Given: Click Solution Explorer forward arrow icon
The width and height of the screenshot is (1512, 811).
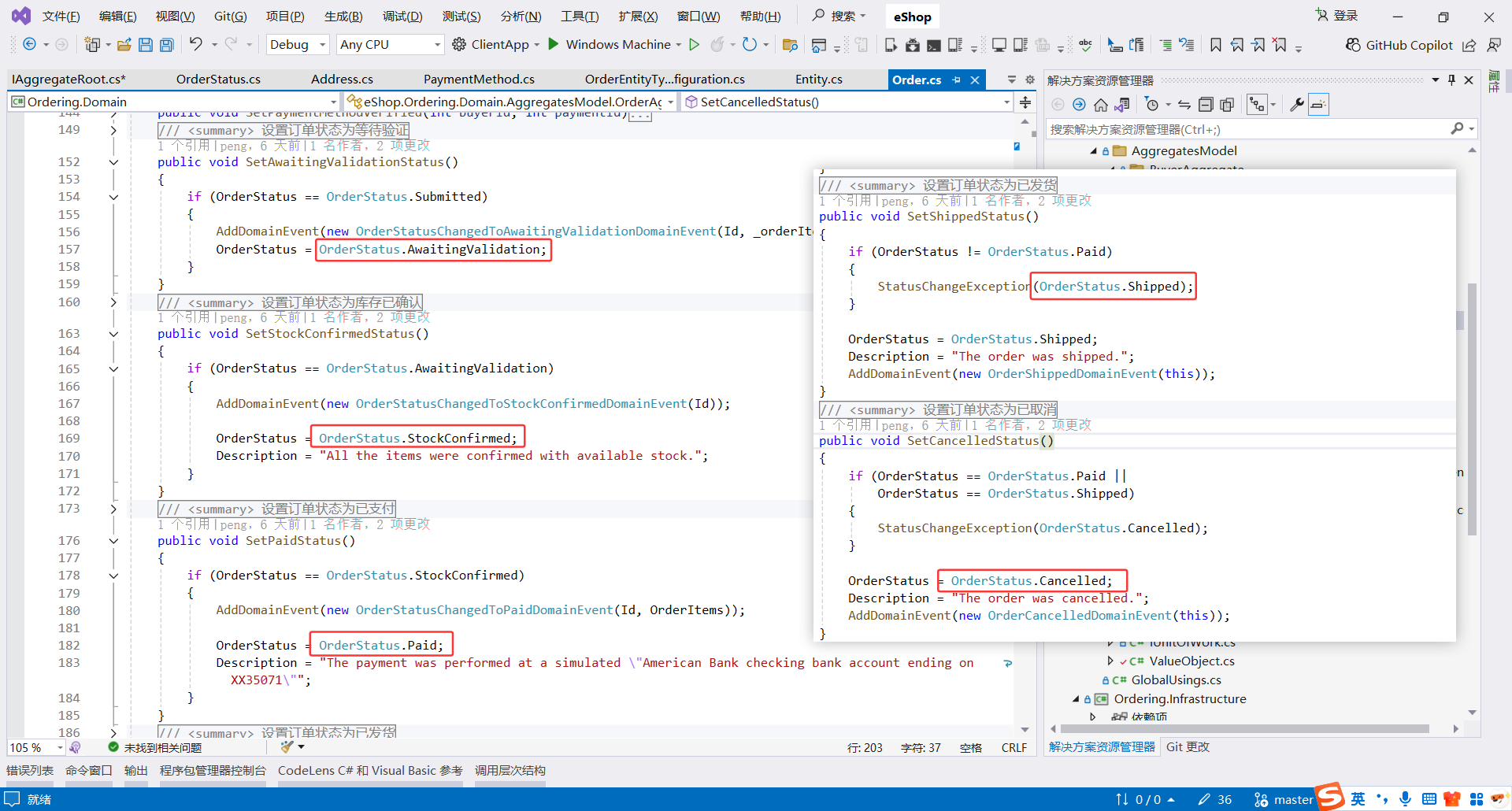Looking at the screenshot, I should pos(1080,105).
